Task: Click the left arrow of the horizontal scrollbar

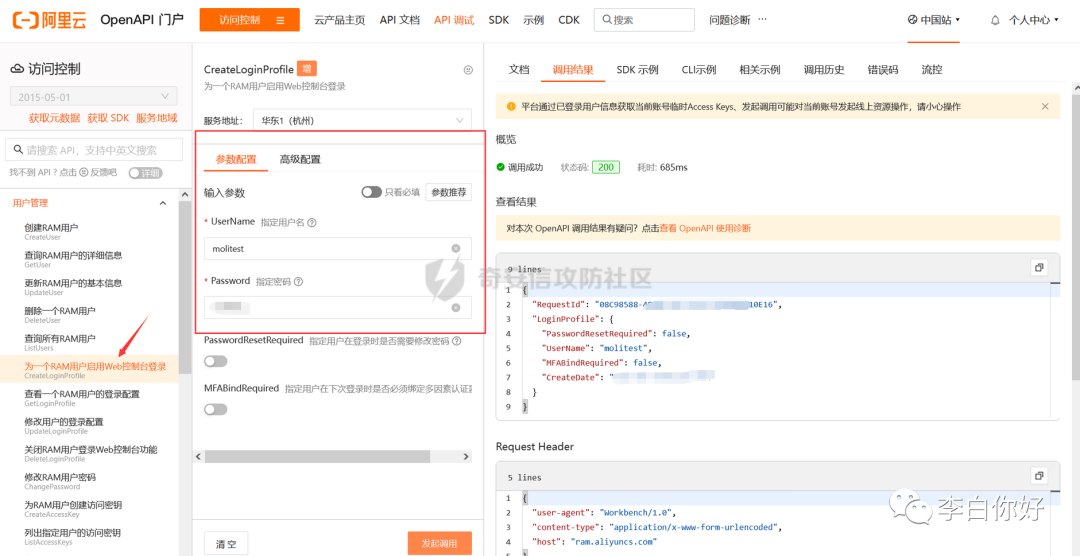Action: pyautogui.click(x=198, y=456)
